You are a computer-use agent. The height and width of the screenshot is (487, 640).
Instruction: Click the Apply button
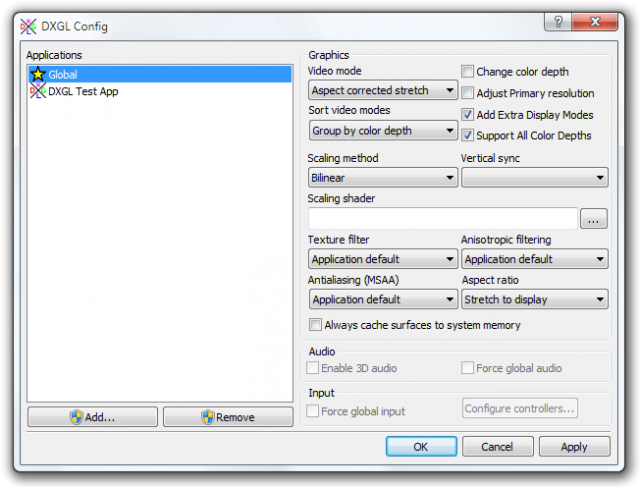(x=574, y=446)
